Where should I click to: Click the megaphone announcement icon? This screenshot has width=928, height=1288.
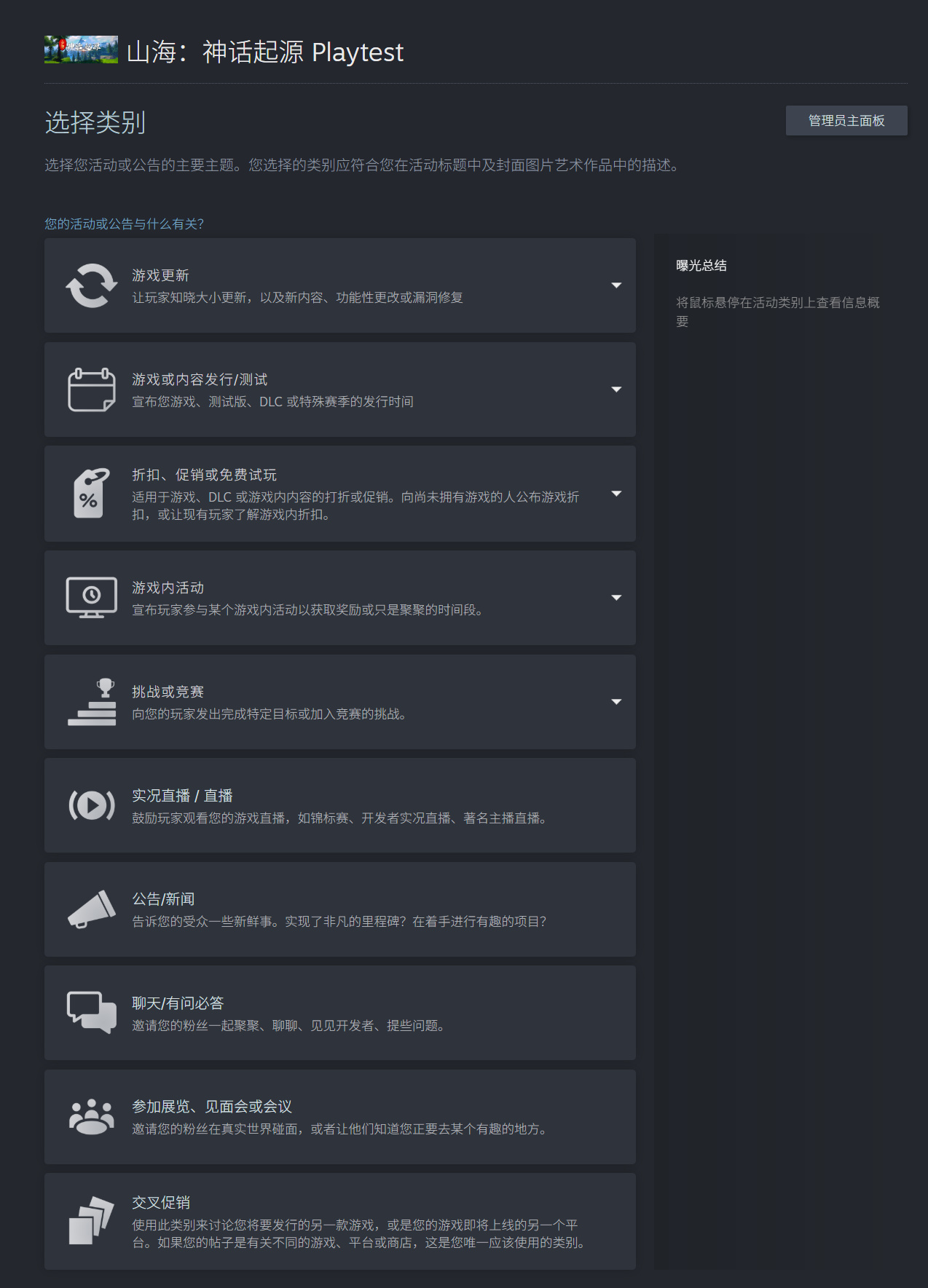click(x=92, y=909)
